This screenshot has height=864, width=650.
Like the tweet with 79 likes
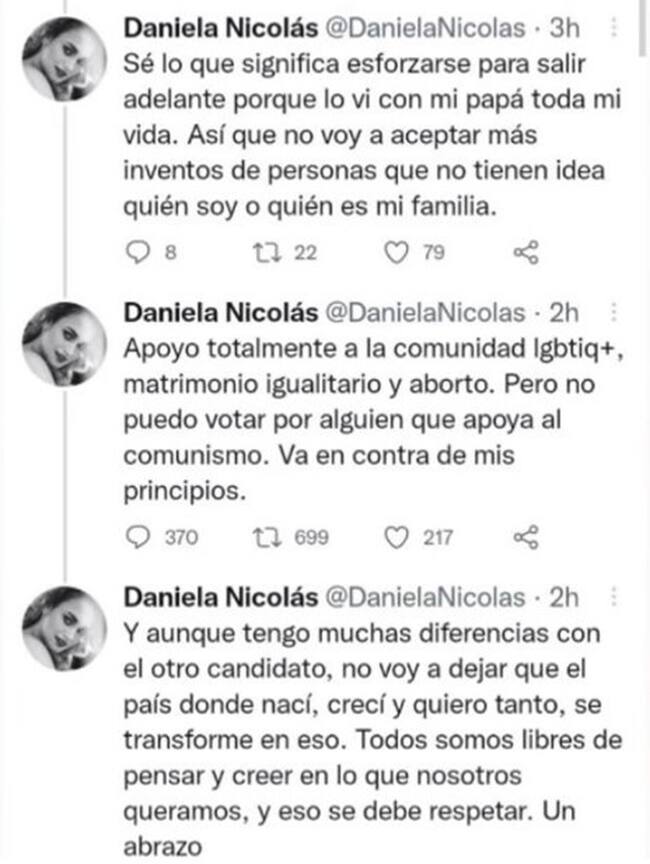399,254
